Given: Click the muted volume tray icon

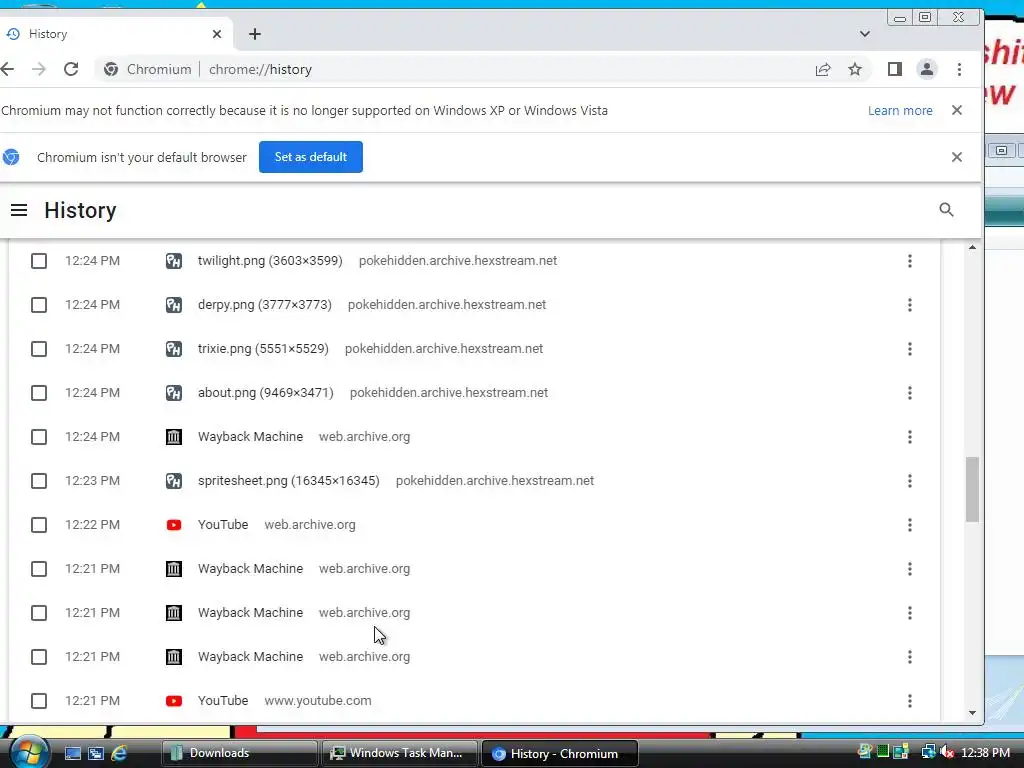Looking at the screenshot, I should [948, 753].
